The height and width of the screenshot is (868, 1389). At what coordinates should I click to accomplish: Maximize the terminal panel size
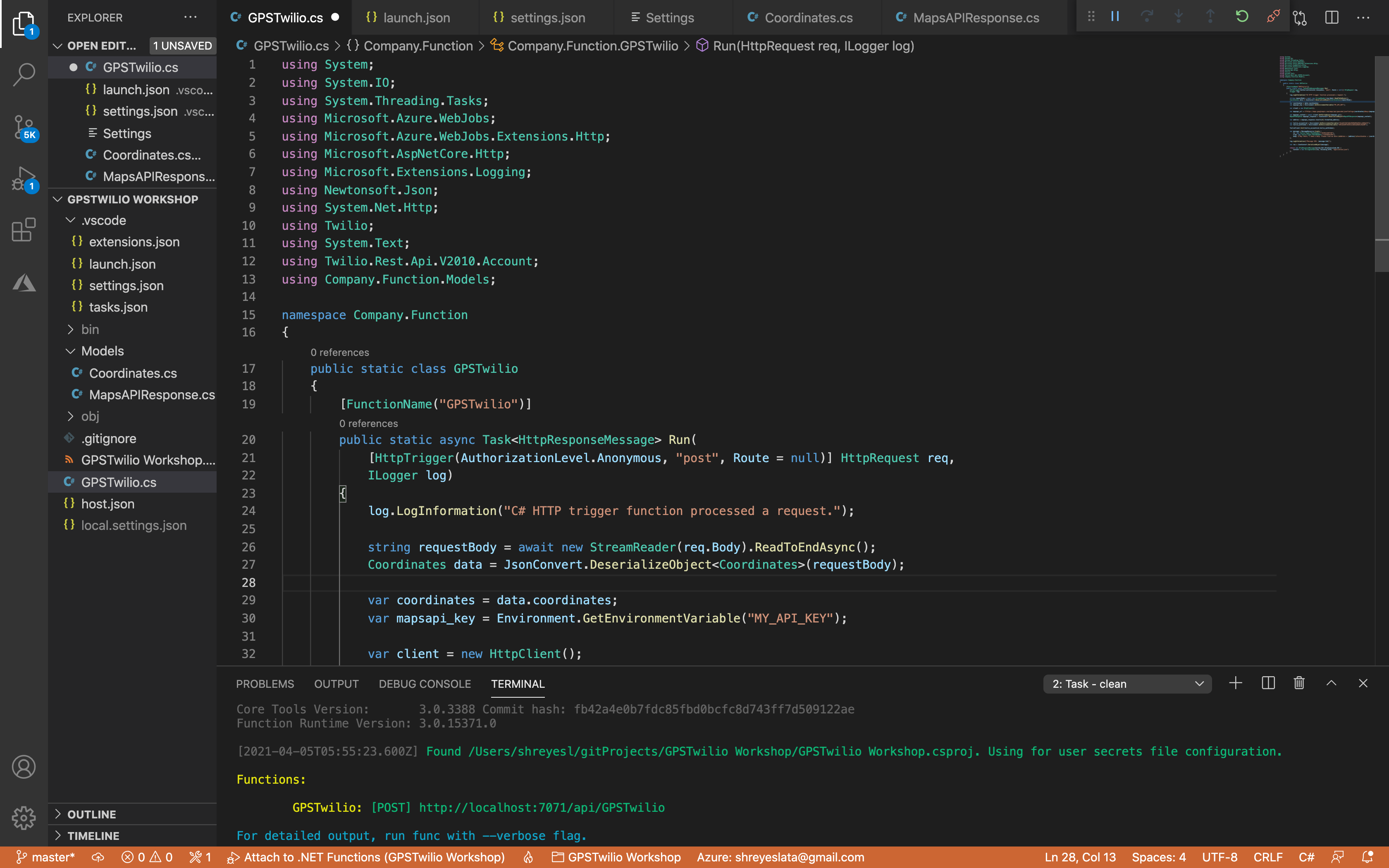coord(1331,683)
